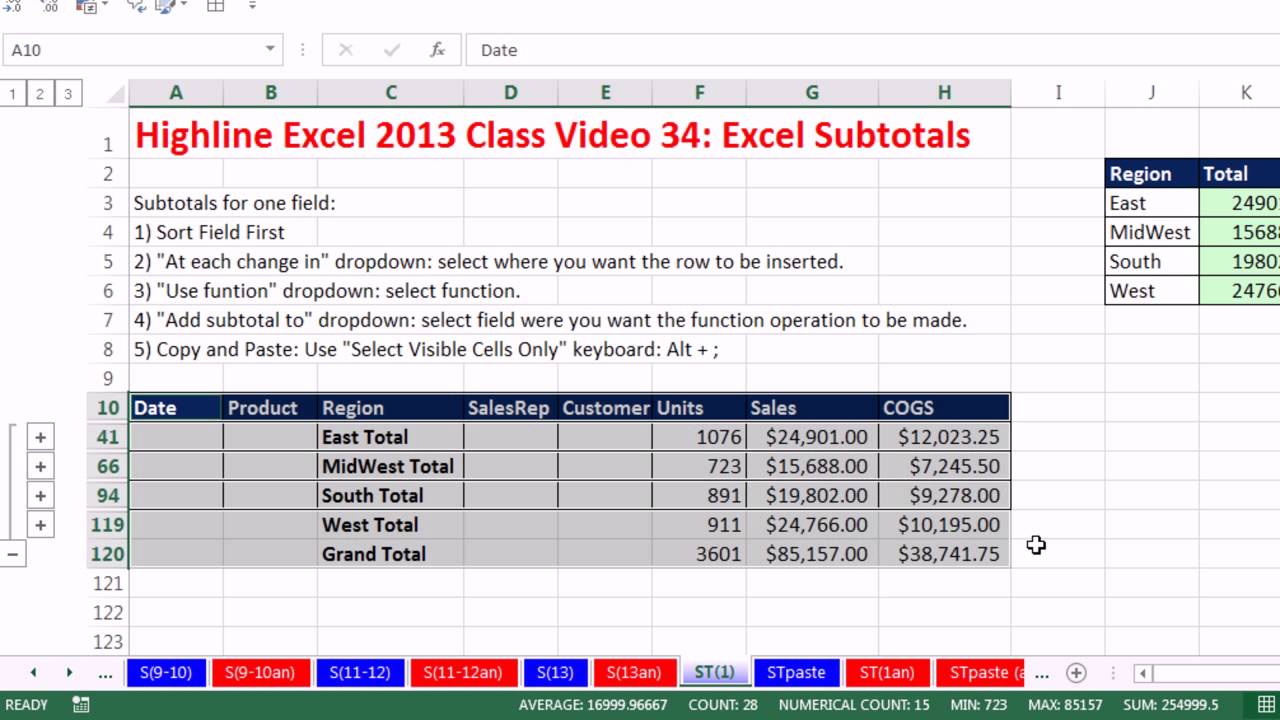
Task: Click the Quick Access Toolbar customize arrow
Action: pyautogui.click(x=252, y=6)
